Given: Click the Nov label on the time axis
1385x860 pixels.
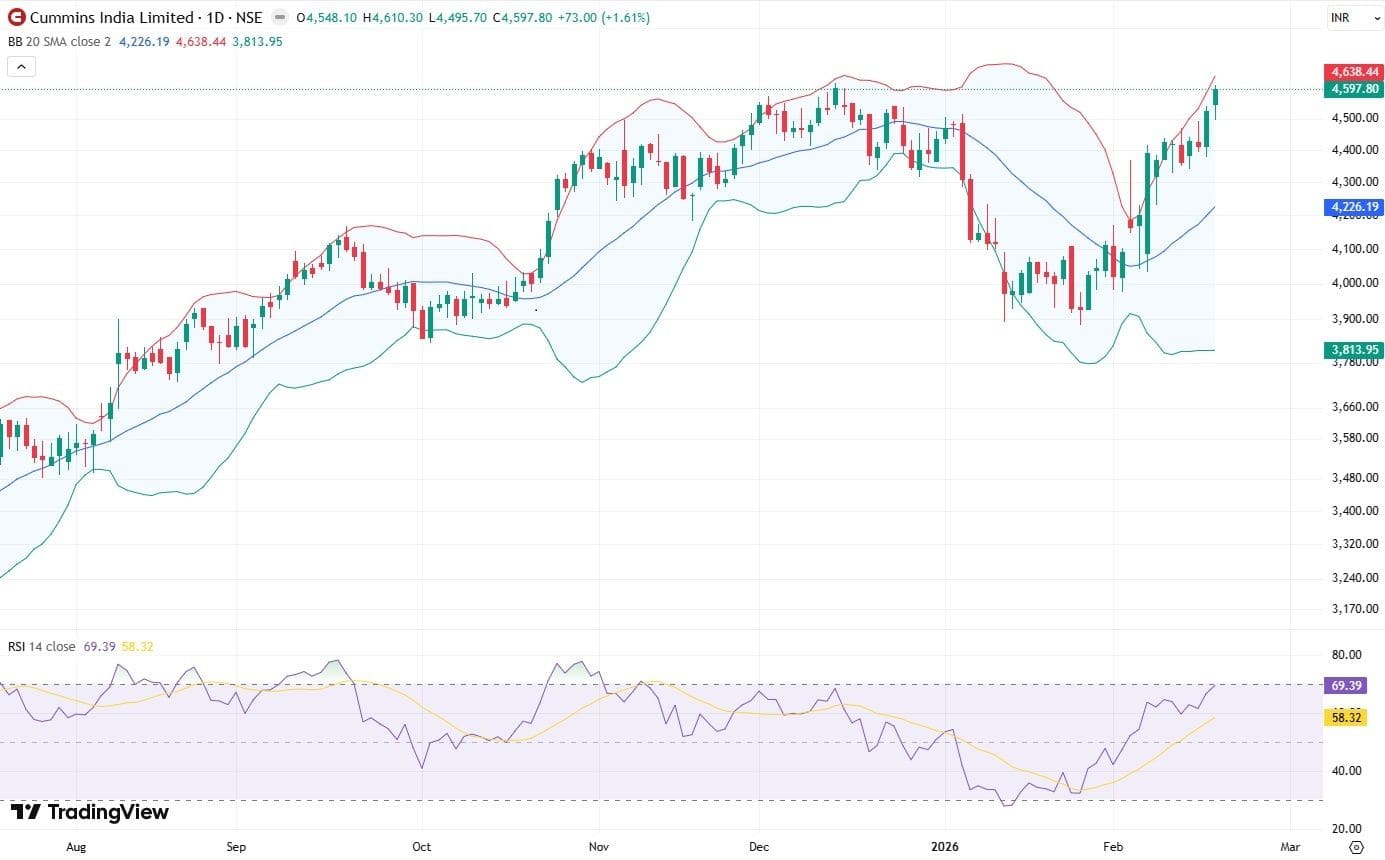Looking at the screenshot, I should click(598, 847).
